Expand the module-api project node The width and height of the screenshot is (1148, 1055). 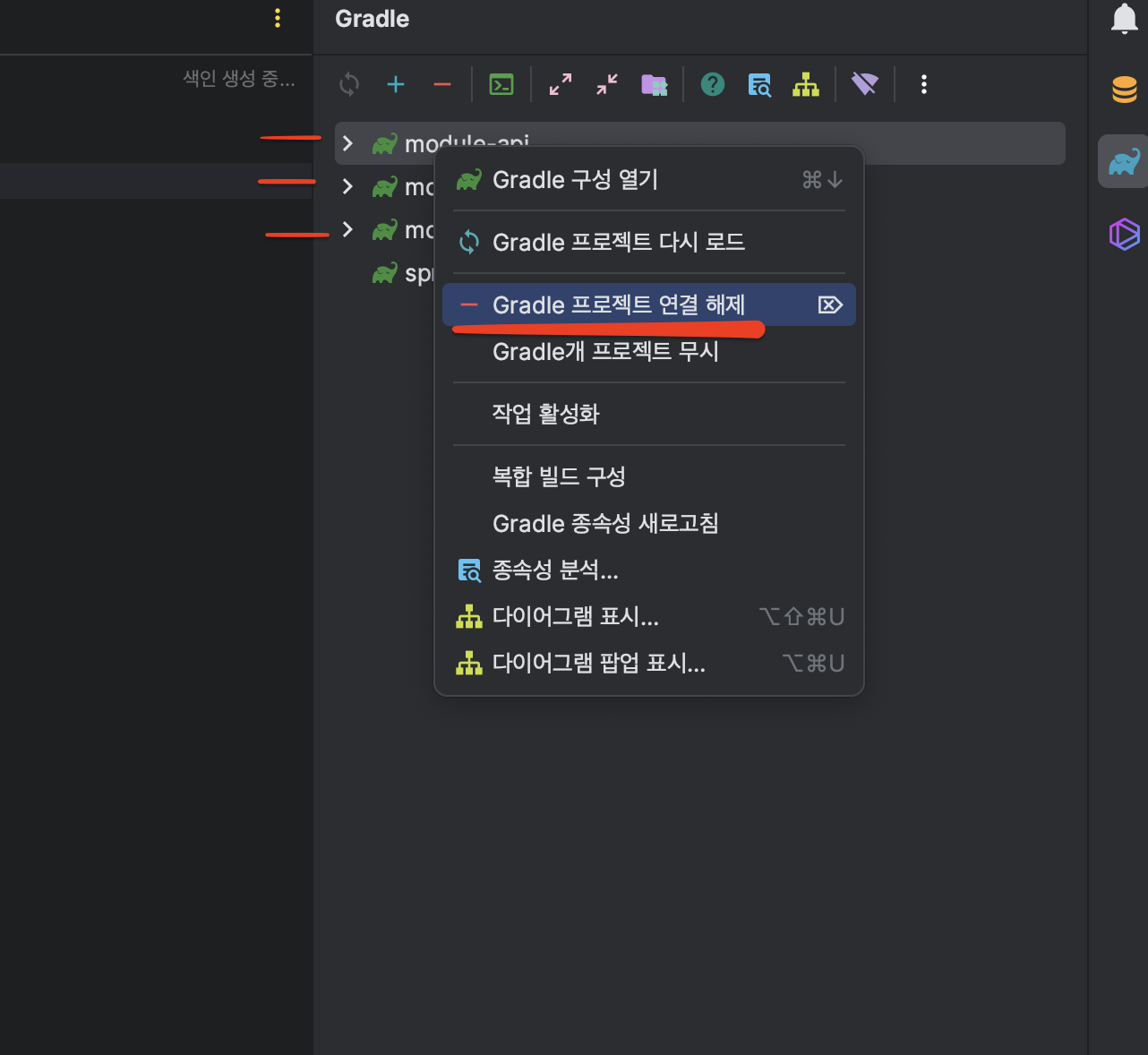(x=348, y=143)
